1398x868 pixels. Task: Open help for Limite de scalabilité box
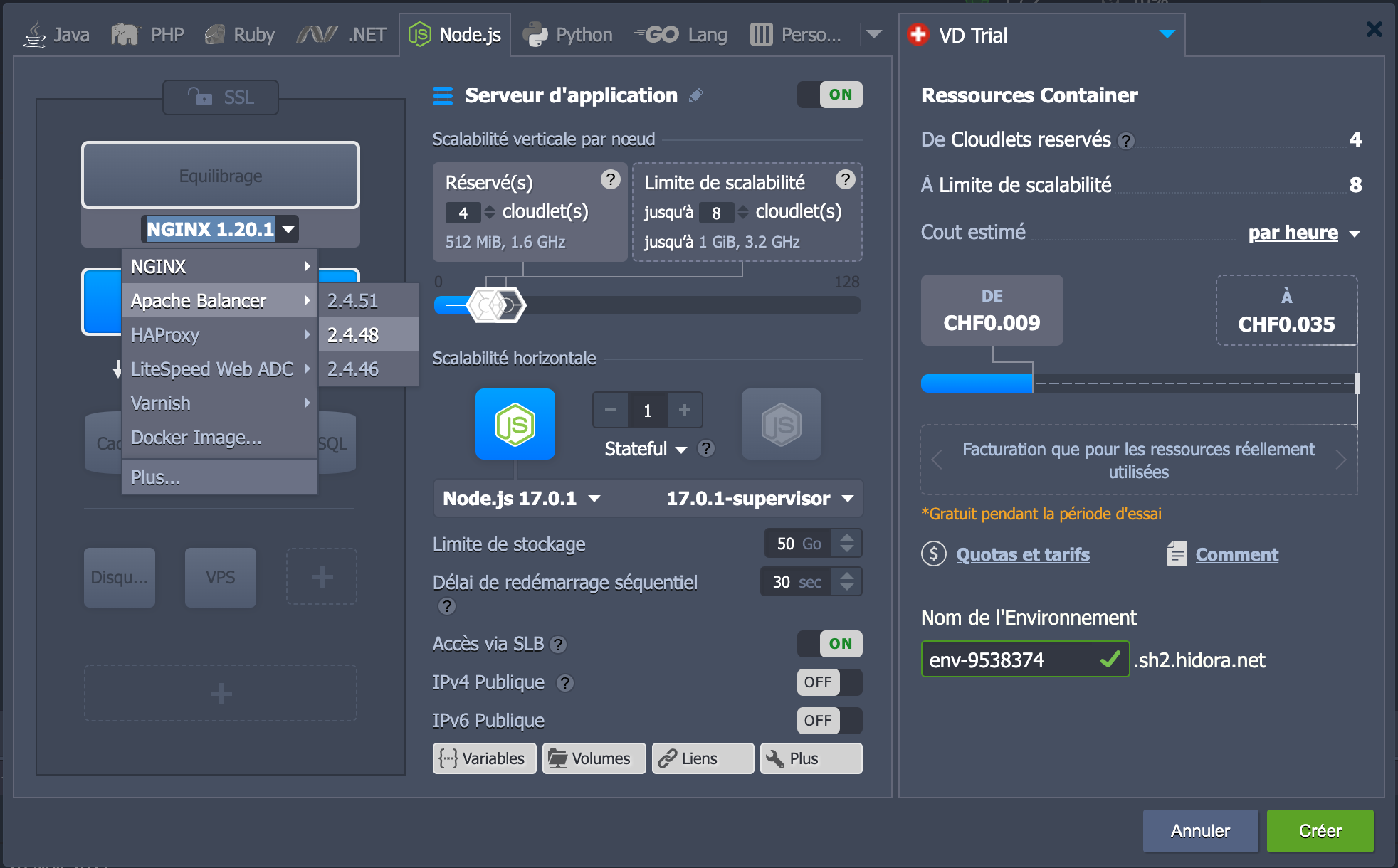click(845, 179)
